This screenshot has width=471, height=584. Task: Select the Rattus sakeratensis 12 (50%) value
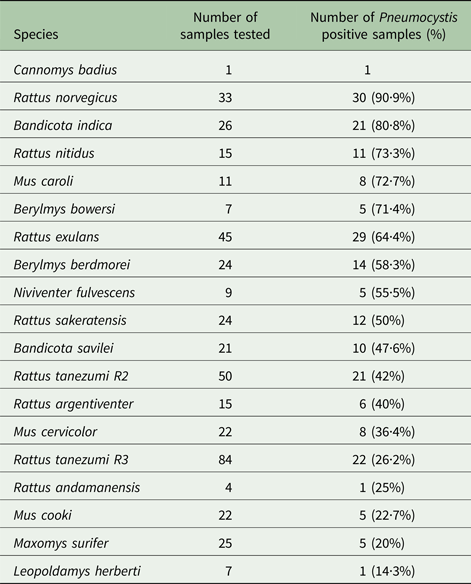click(378, 320)
